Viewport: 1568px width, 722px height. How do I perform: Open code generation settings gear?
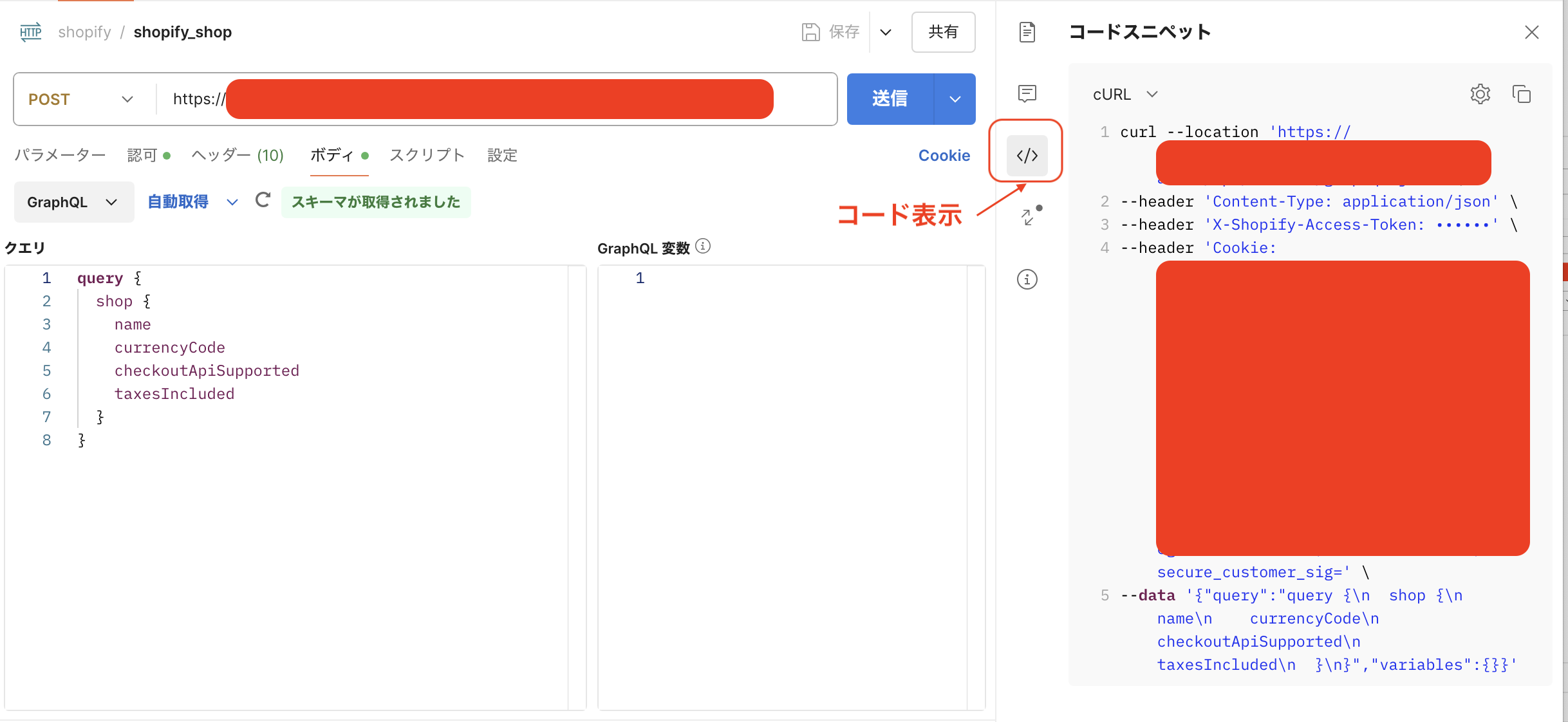tap(1480, 94)
